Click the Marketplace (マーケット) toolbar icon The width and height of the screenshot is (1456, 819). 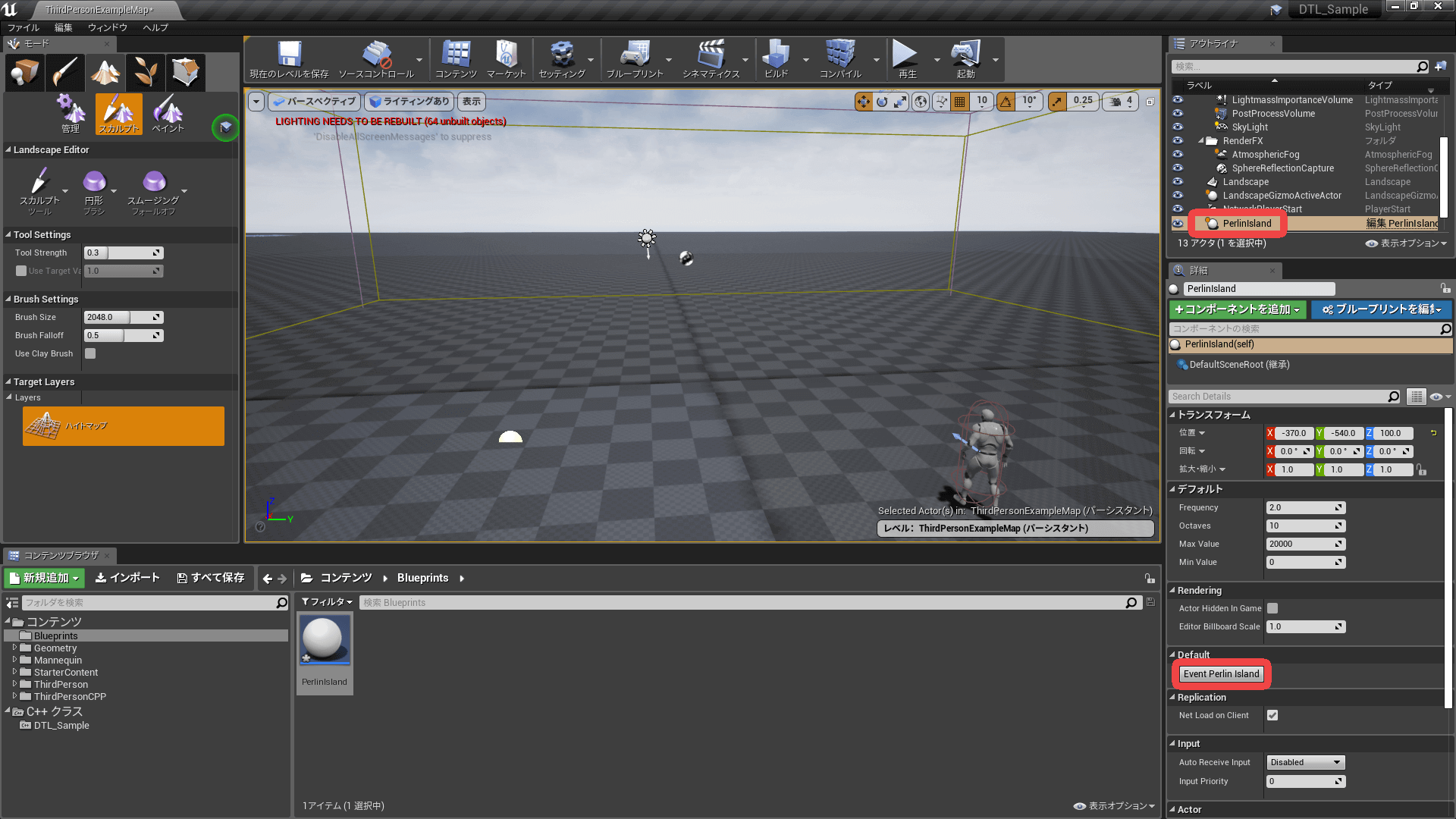(x=506, y=55)
